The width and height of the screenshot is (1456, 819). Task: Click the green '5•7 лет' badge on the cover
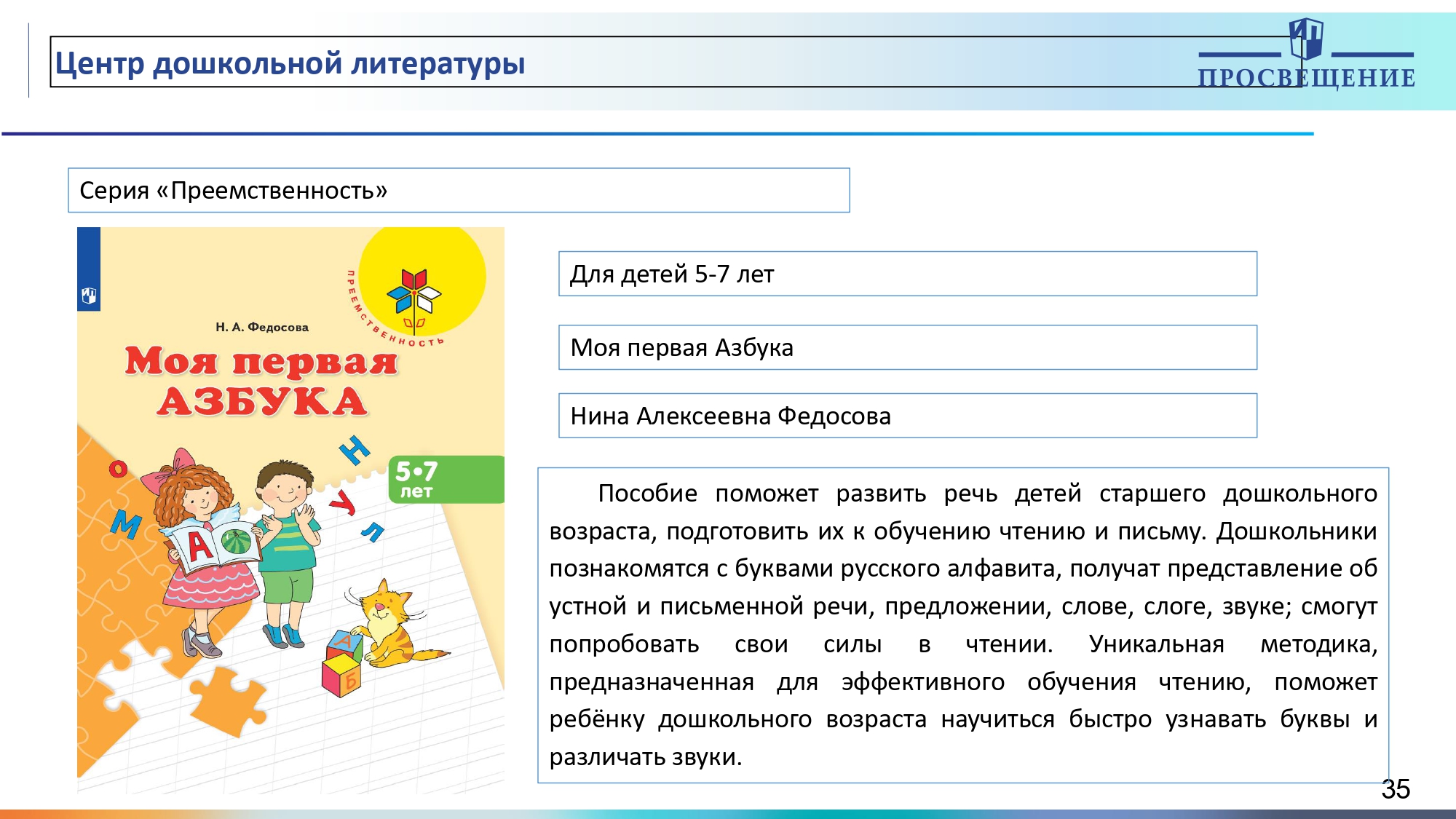click(x=446, y=480)
